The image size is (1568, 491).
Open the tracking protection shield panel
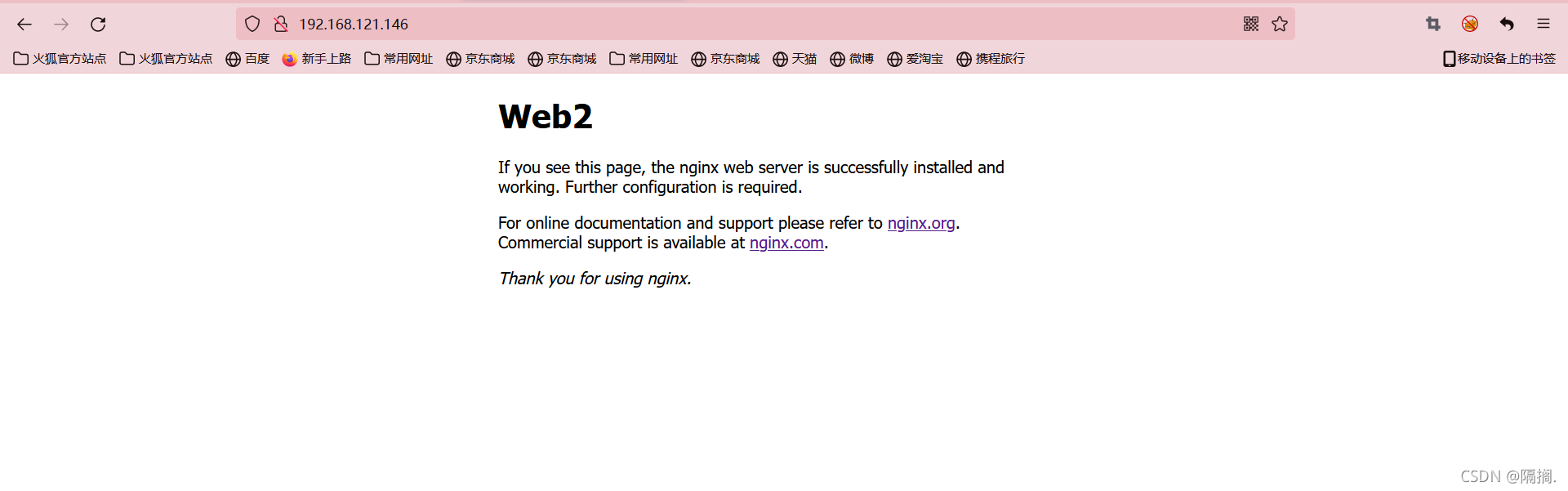coord(252,25)
